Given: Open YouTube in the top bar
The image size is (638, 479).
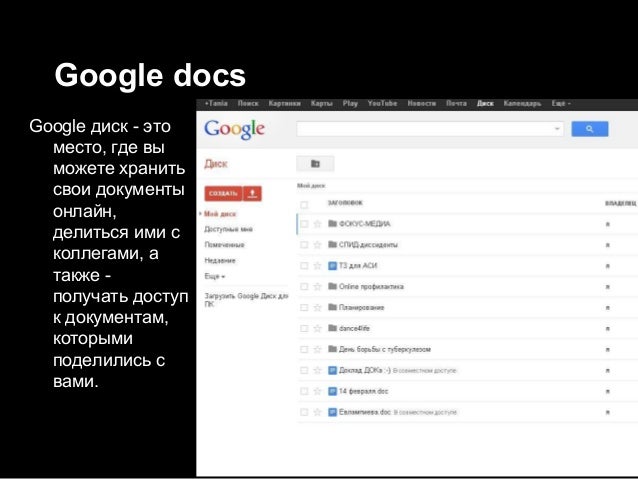Looking at the screenshot, I should [382, 103].
